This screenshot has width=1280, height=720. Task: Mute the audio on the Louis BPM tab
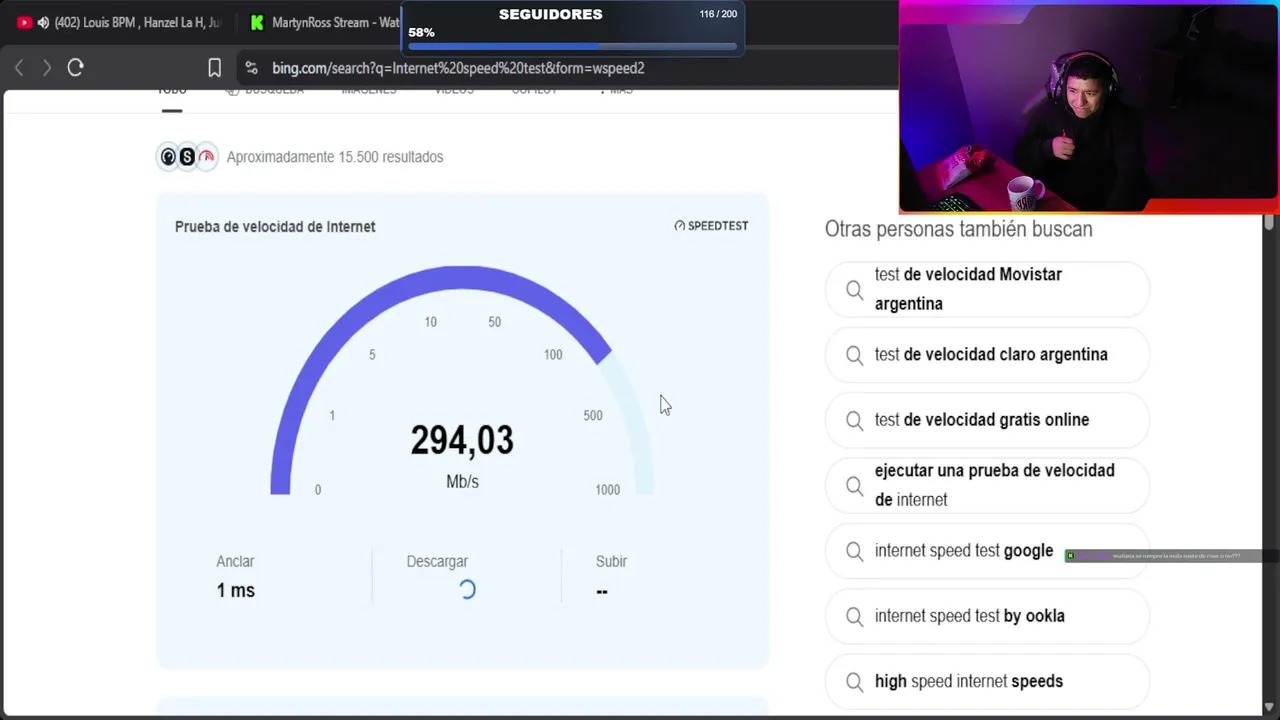pyautogui.click(x=43, y=22)
